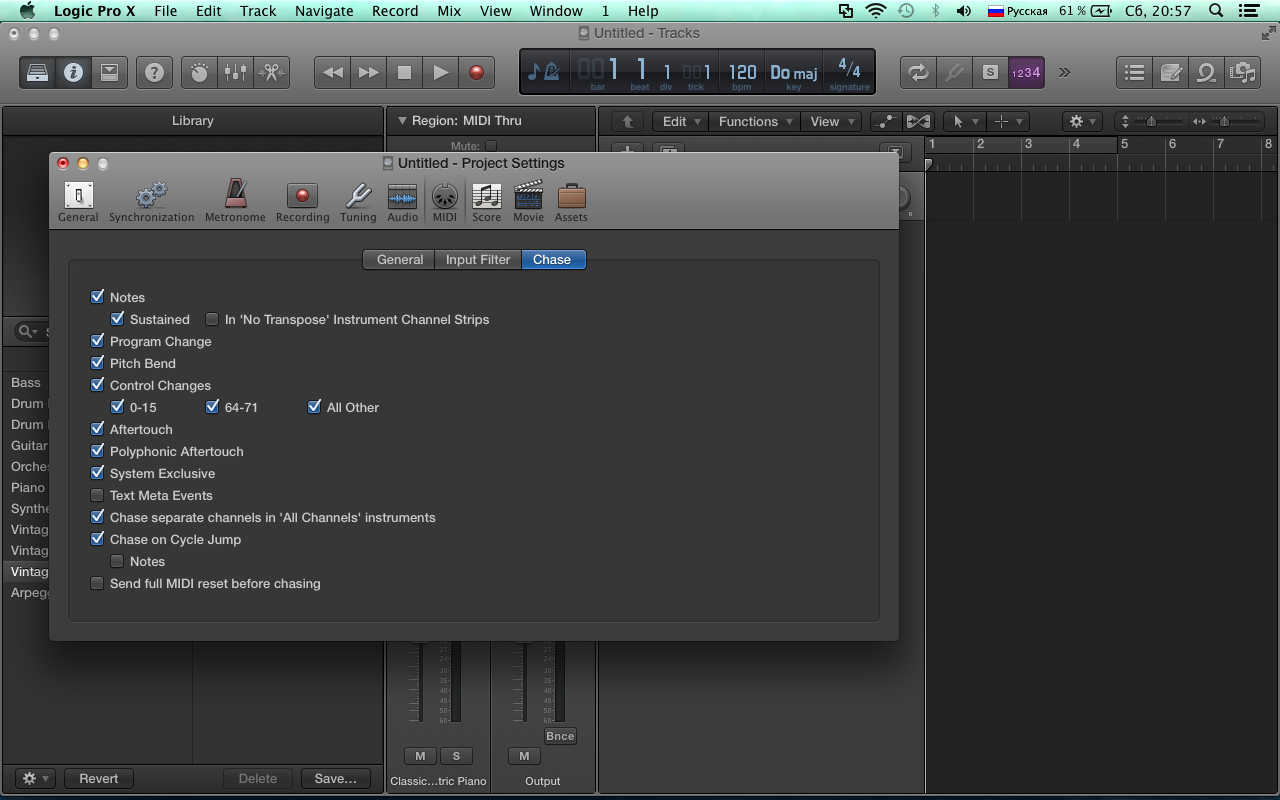Open the File menu
1280x800 pixels.
pos(165,11)
